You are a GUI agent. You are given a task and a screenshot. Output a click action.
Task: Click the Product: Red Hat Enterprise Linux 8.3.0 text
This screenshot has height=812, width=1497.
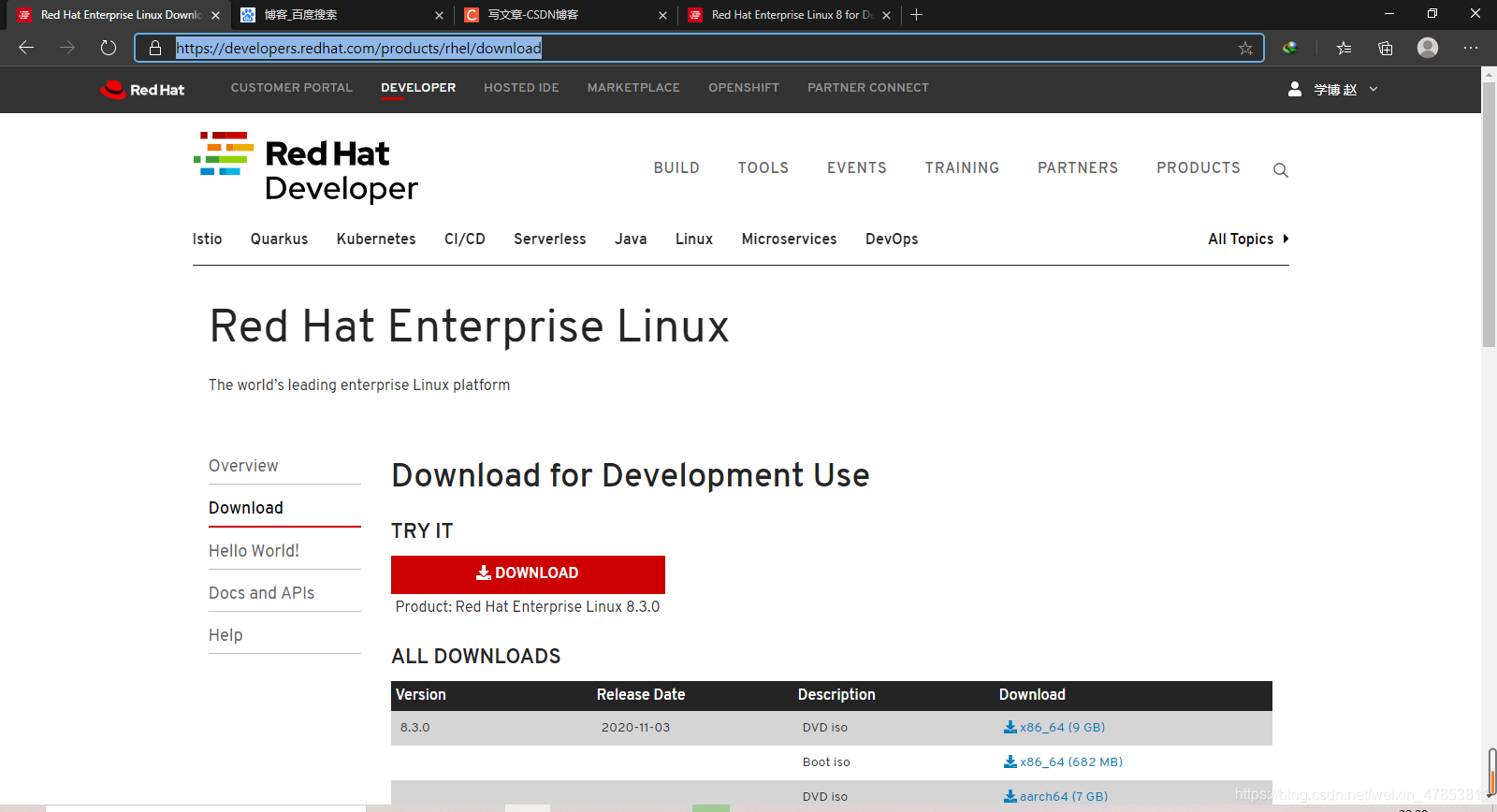[x=528, y=606]
